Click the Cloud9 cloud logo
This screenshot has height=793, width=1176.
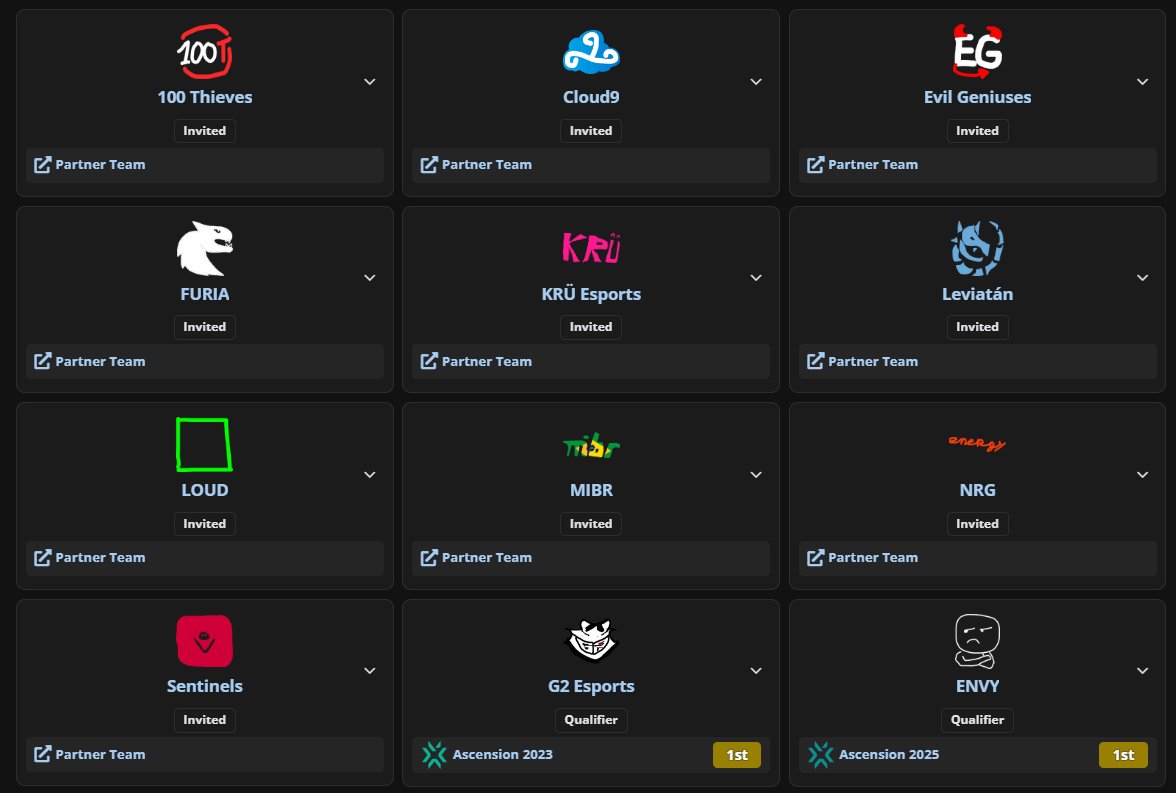tap(591, 52)
